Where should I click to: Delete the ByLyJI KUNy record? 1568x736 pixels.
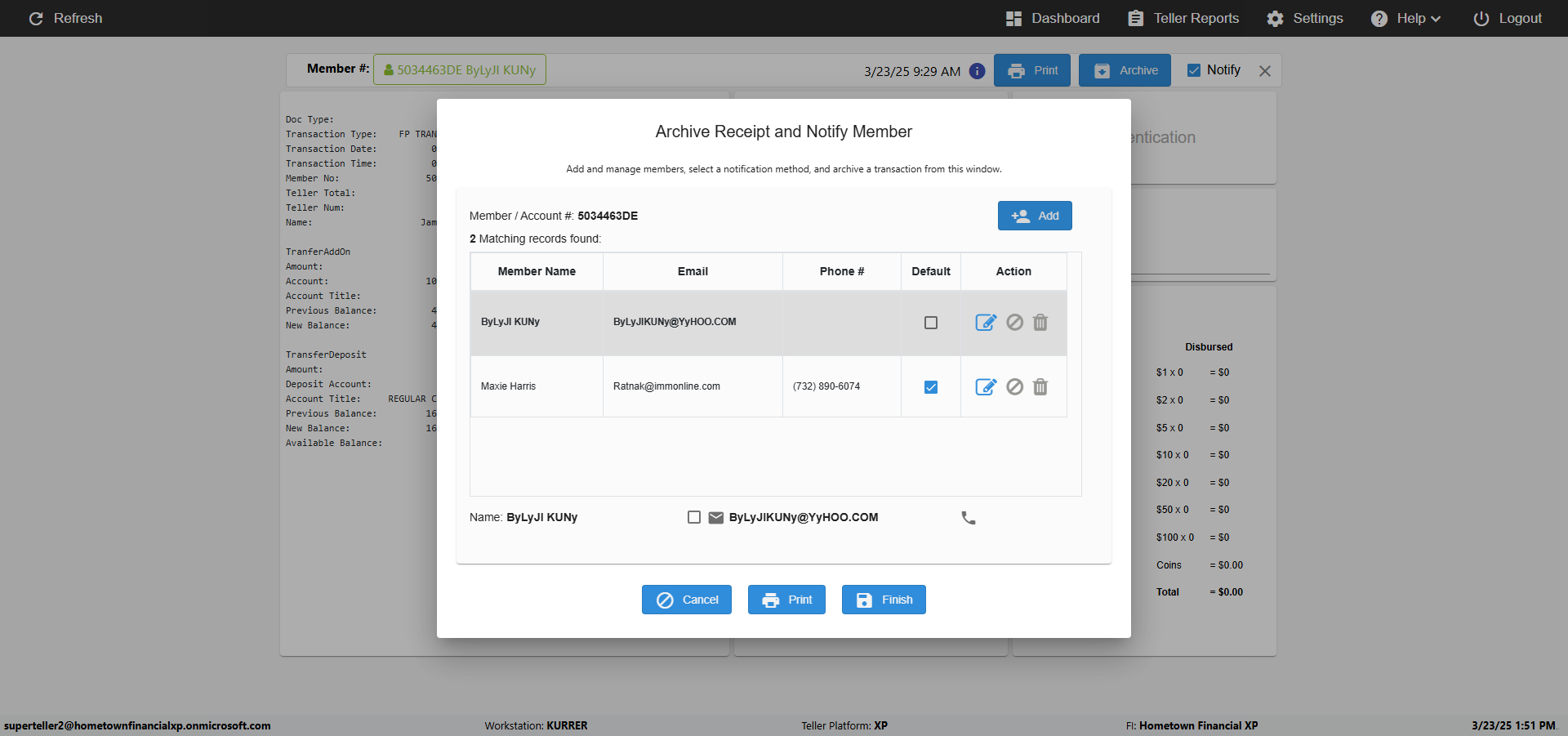[1040, 323]
